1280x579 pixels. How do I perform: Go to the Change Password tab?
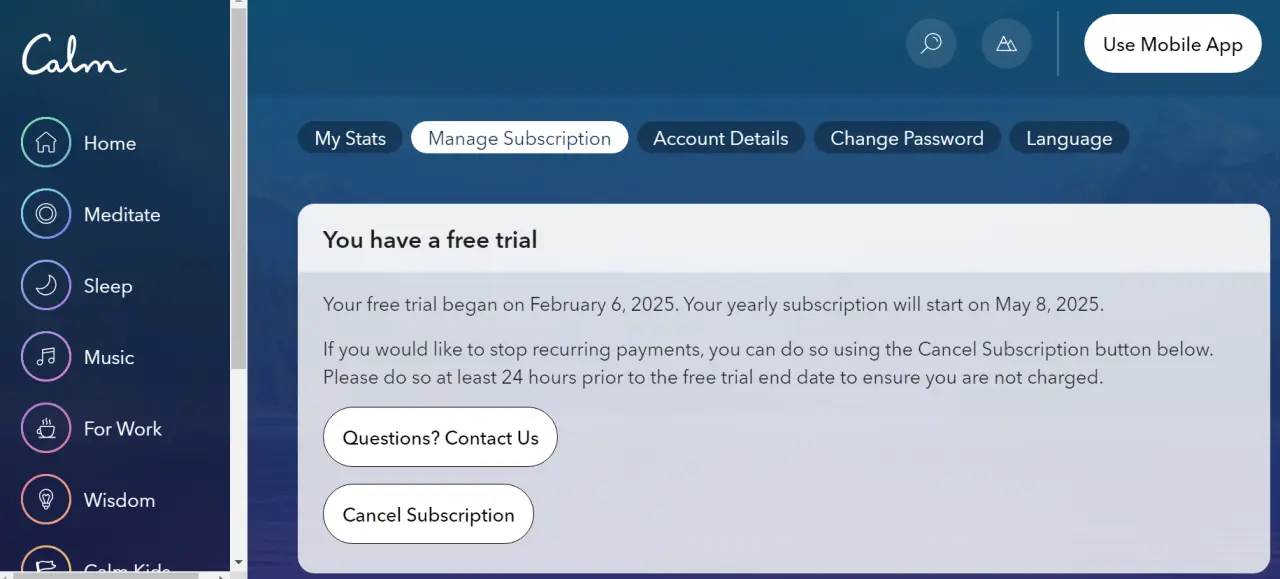(x=907, y=138)
